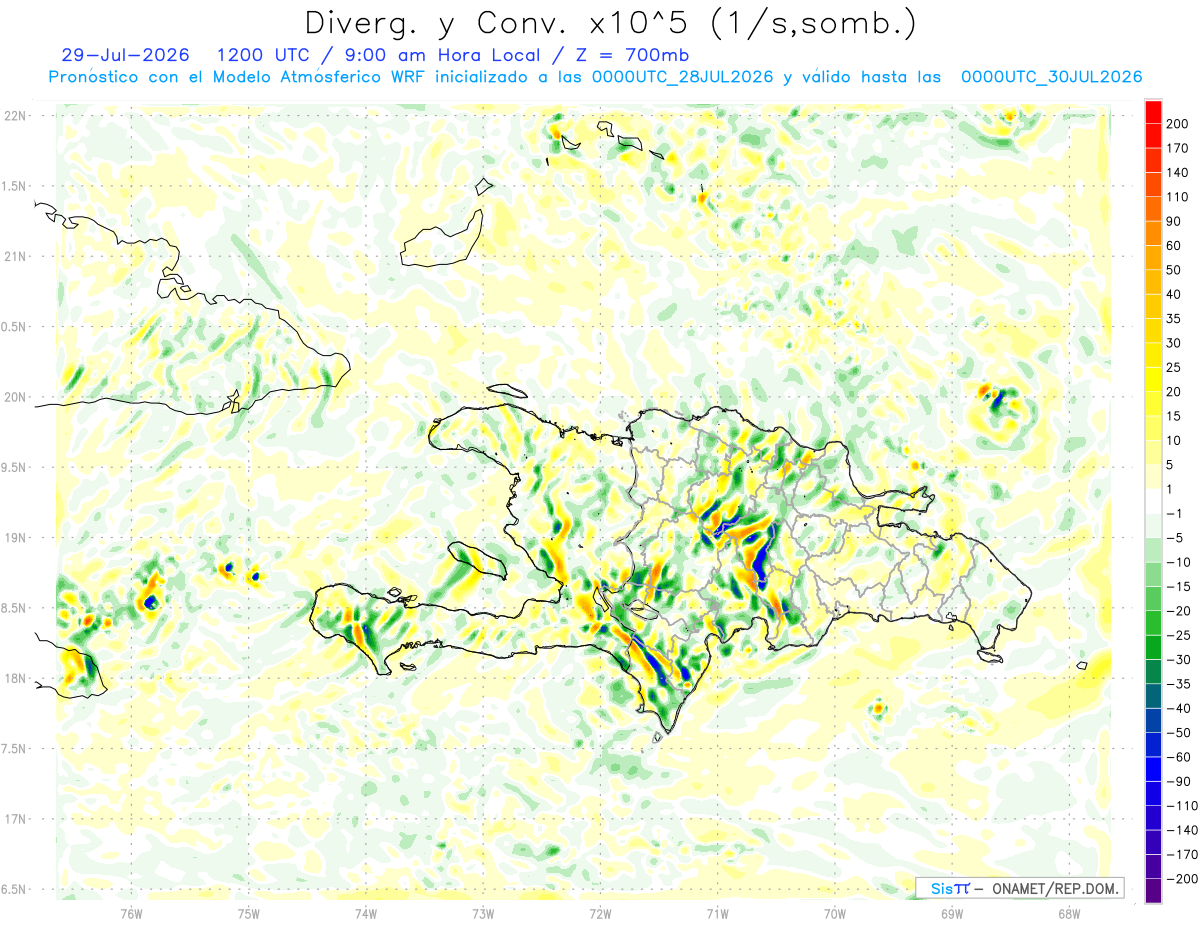Click the '72W' longitude label
Screen dimensions: 1200x927
600,913
